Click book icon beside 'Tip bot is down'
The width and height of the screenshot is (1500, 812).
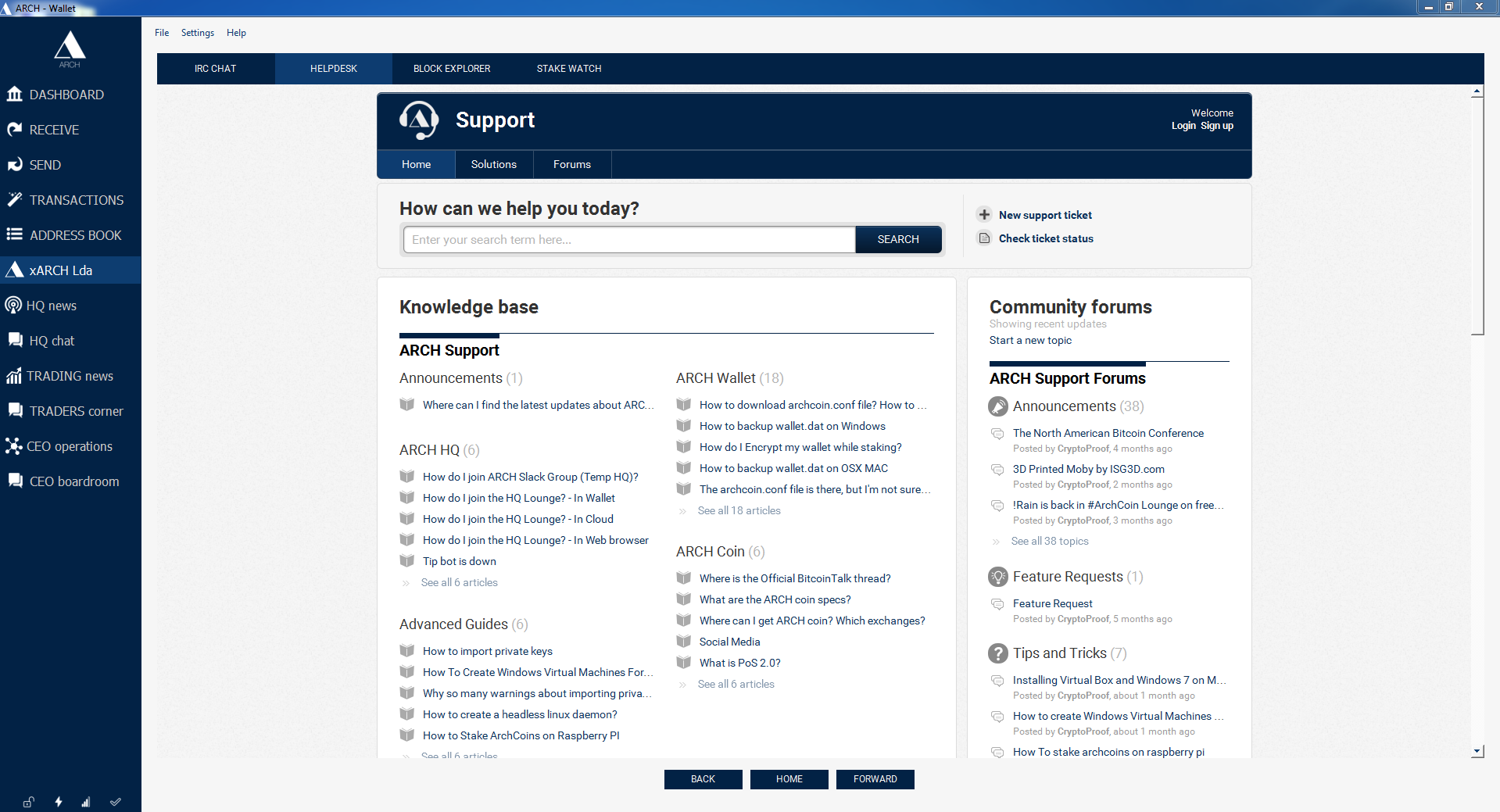pyautogui.click(x=406, y=560)
